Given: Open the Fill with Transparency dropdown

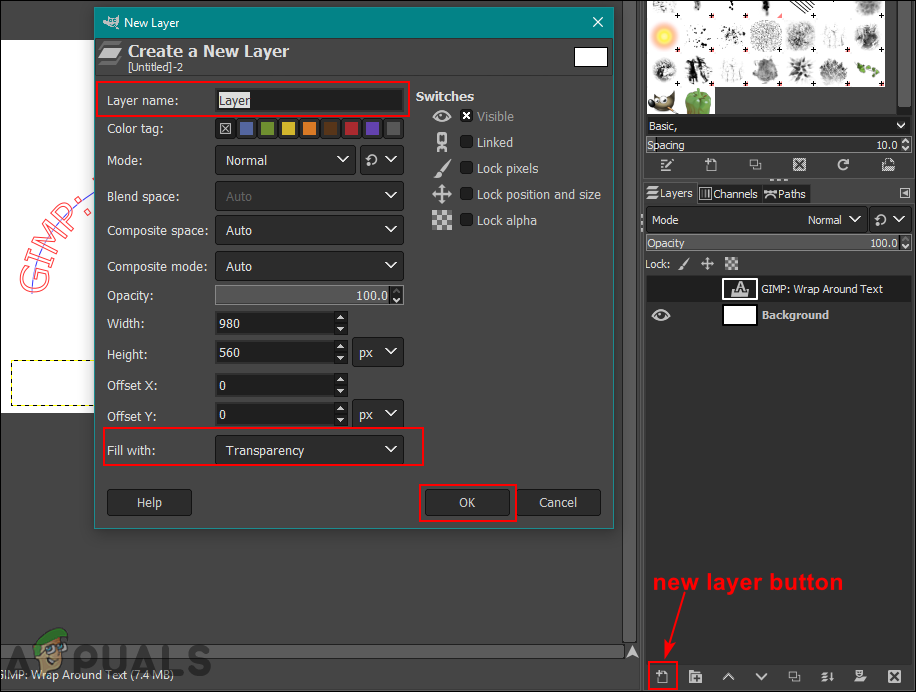Looking at the screenshot, I should [309, 450].
